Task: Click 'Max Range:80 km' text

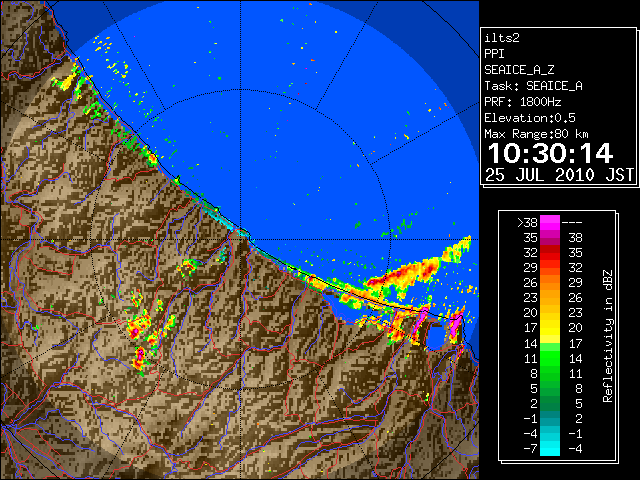Action: pos(536,134)
